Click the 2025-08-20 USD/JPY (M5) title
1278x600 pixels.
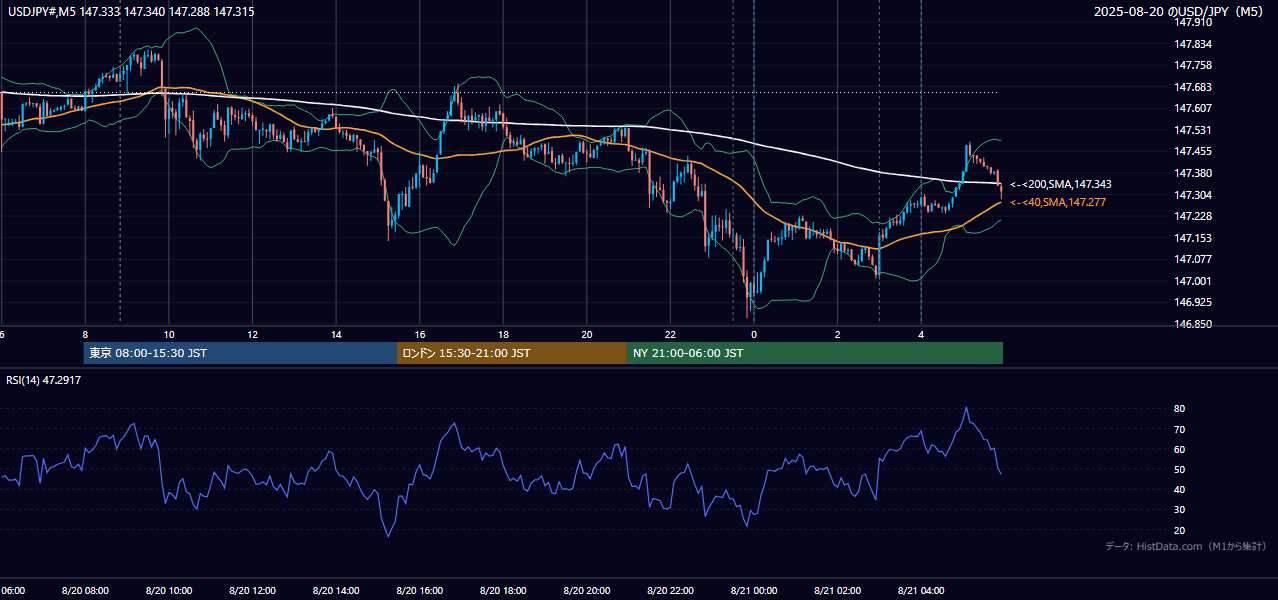1179,12
